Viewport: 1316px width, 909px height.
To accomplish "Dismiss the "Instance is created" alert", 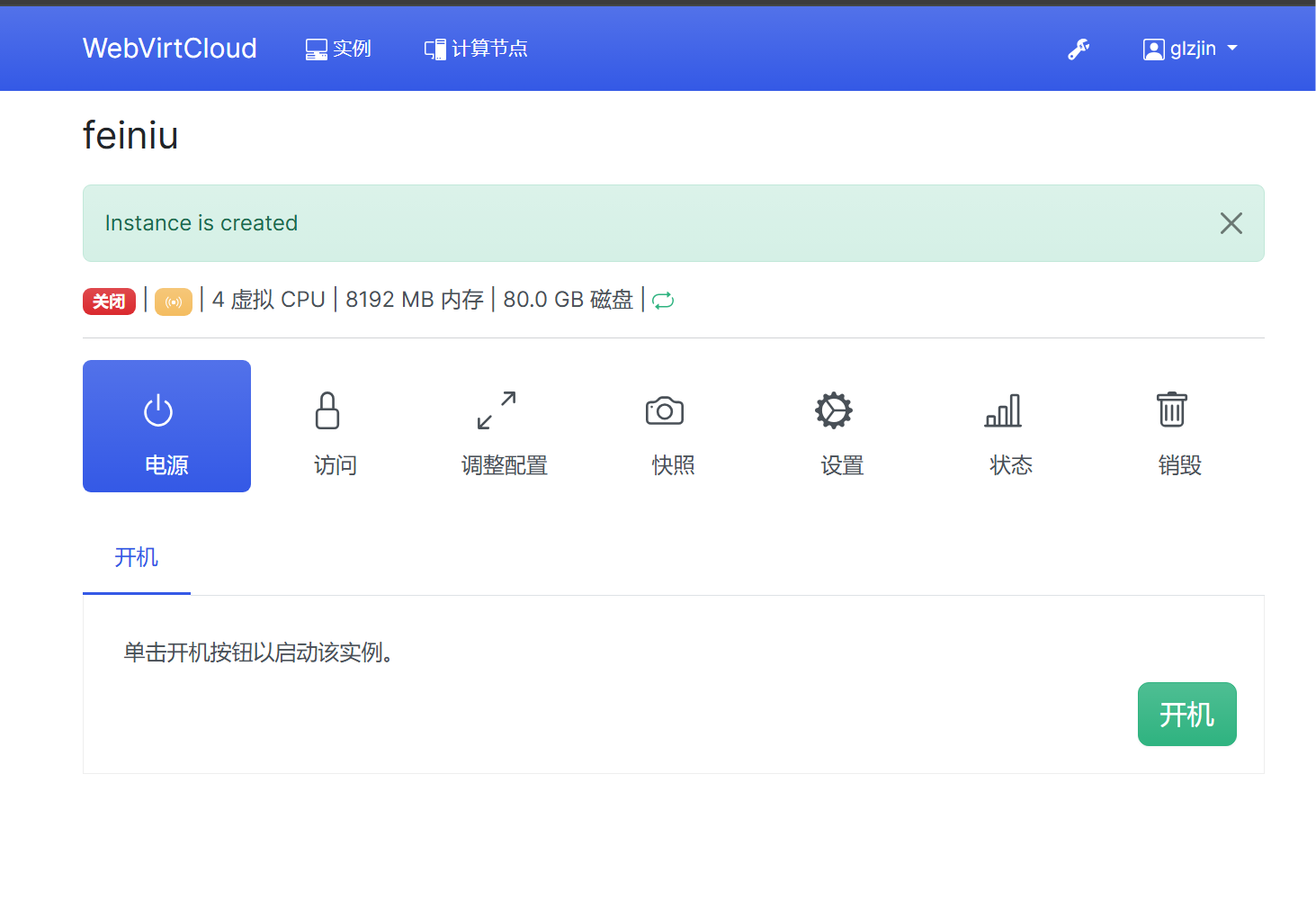I will tap(1231, 223).
